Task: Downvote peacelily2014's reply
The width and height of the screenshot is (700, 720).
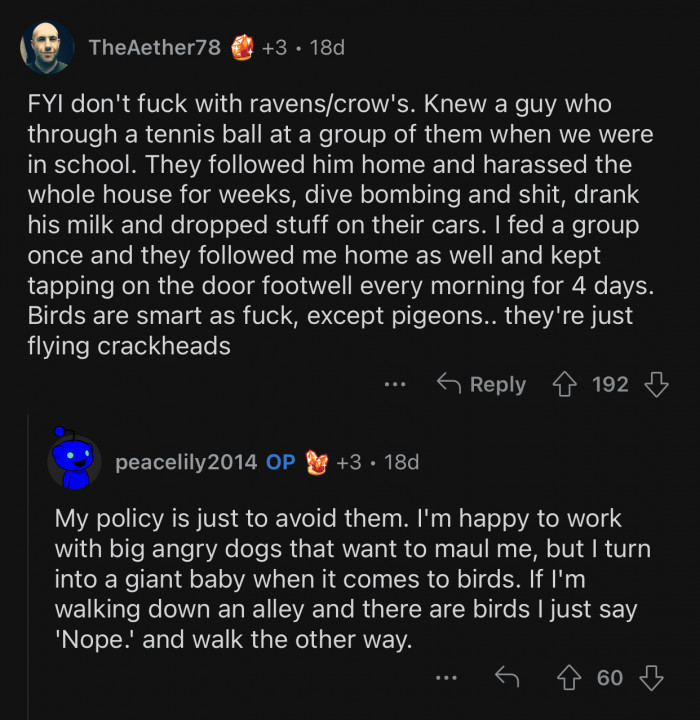Action: [651, 678]
